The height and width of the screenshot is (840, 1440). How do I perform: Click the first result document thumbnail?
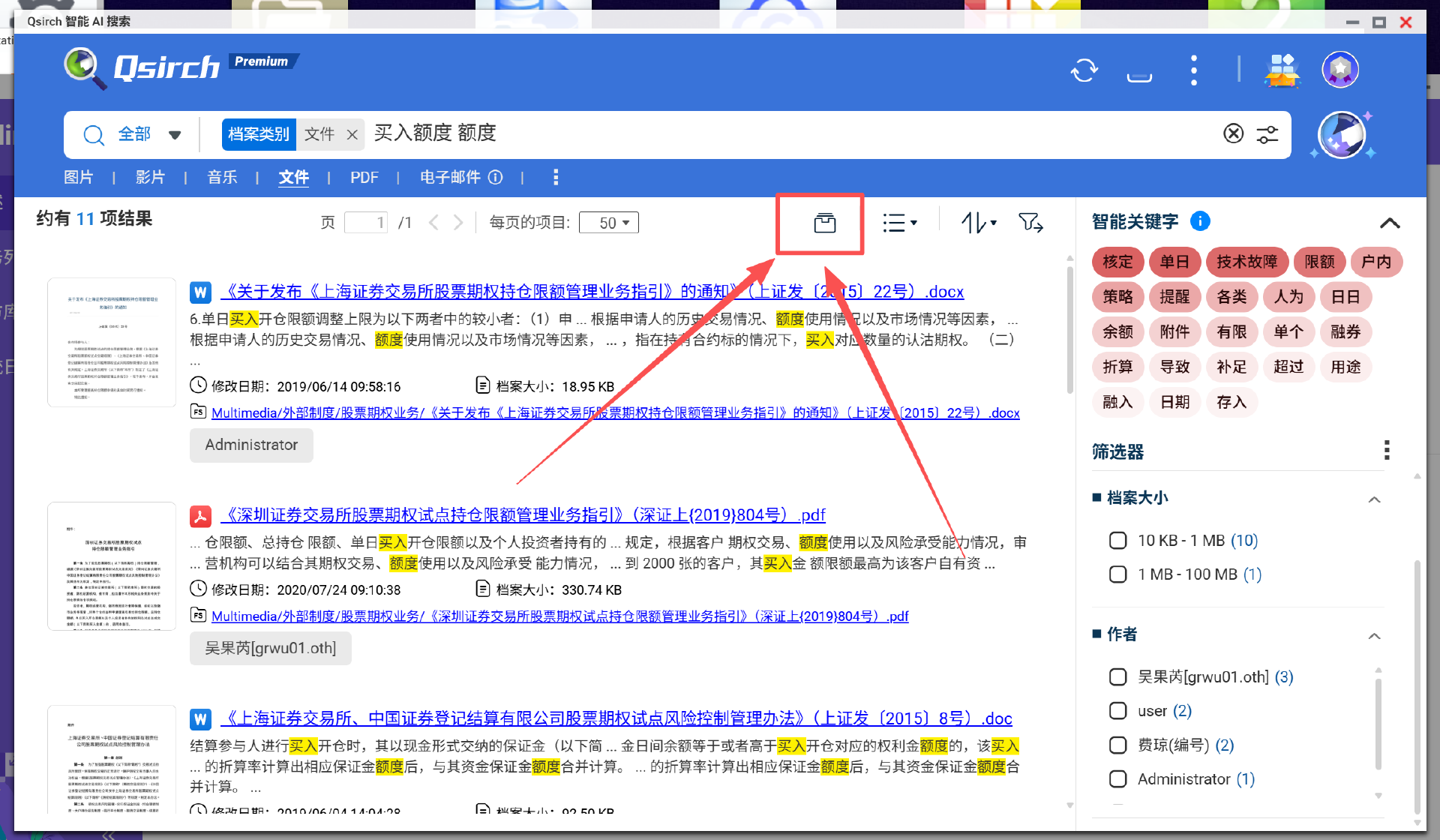pyautogui.click(x=112, y=342)
